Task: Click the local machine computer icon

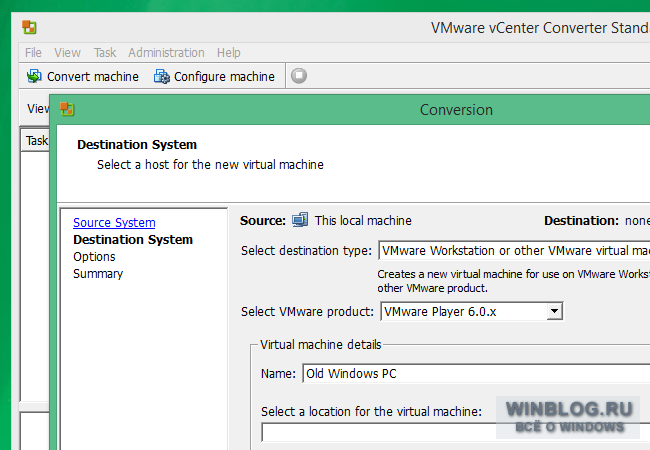Action: pos(300,220)
